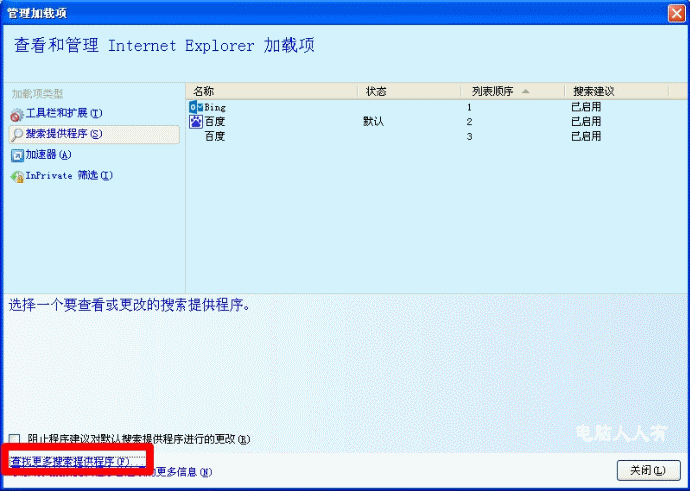Select the Bing row name
The height and width of the screenshot is (491, 690).
point(215,107)
